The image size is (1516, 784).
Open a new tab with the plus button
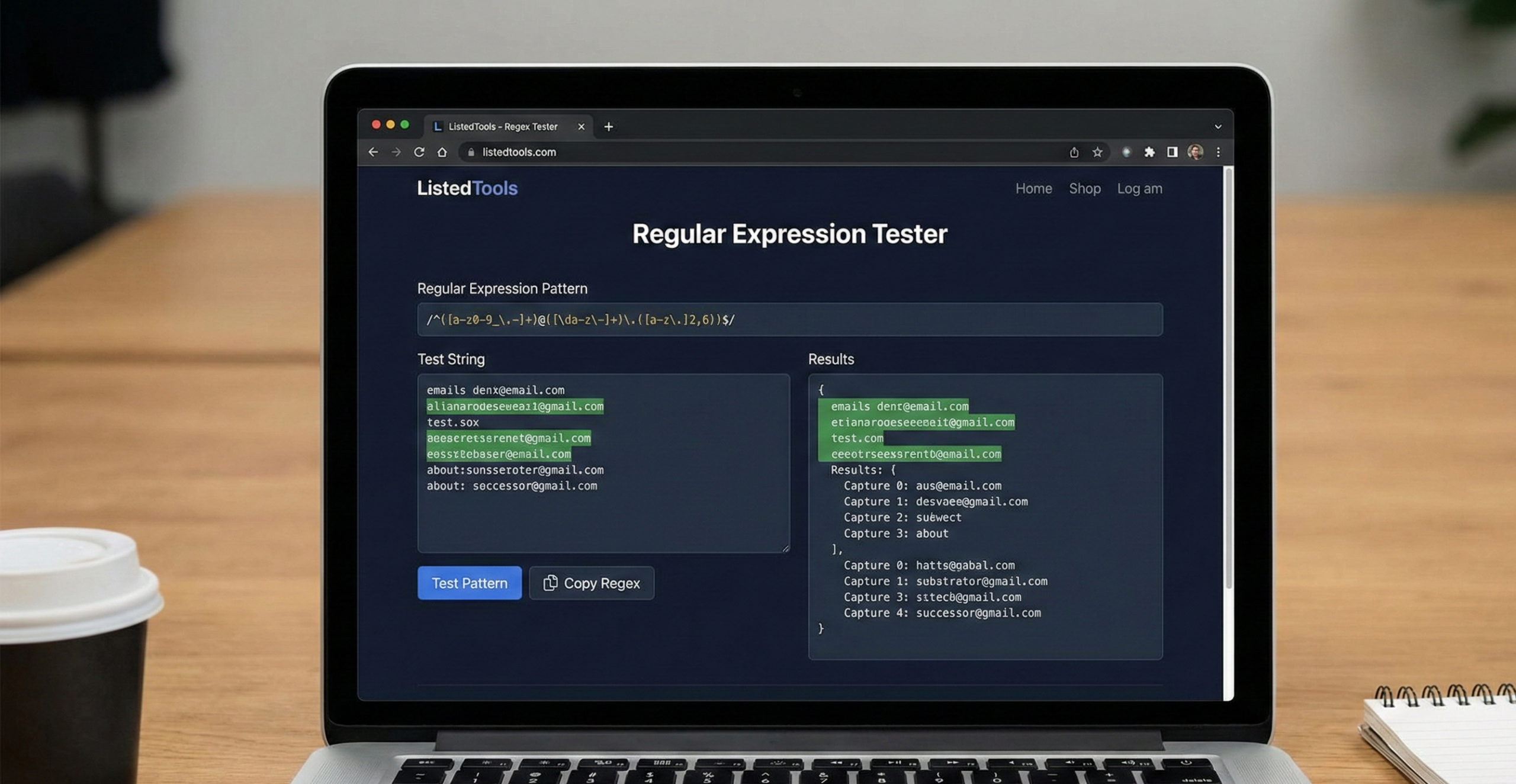[x=608, y=126]
